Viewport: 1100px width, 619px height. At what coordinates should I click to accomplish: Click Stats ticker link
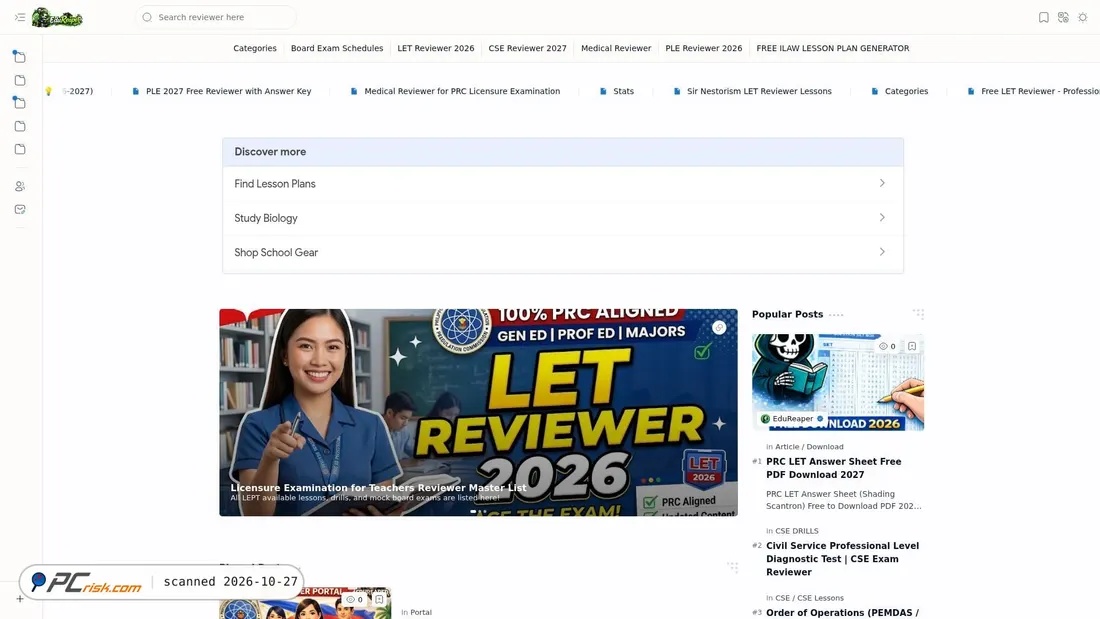pos(624,91)
